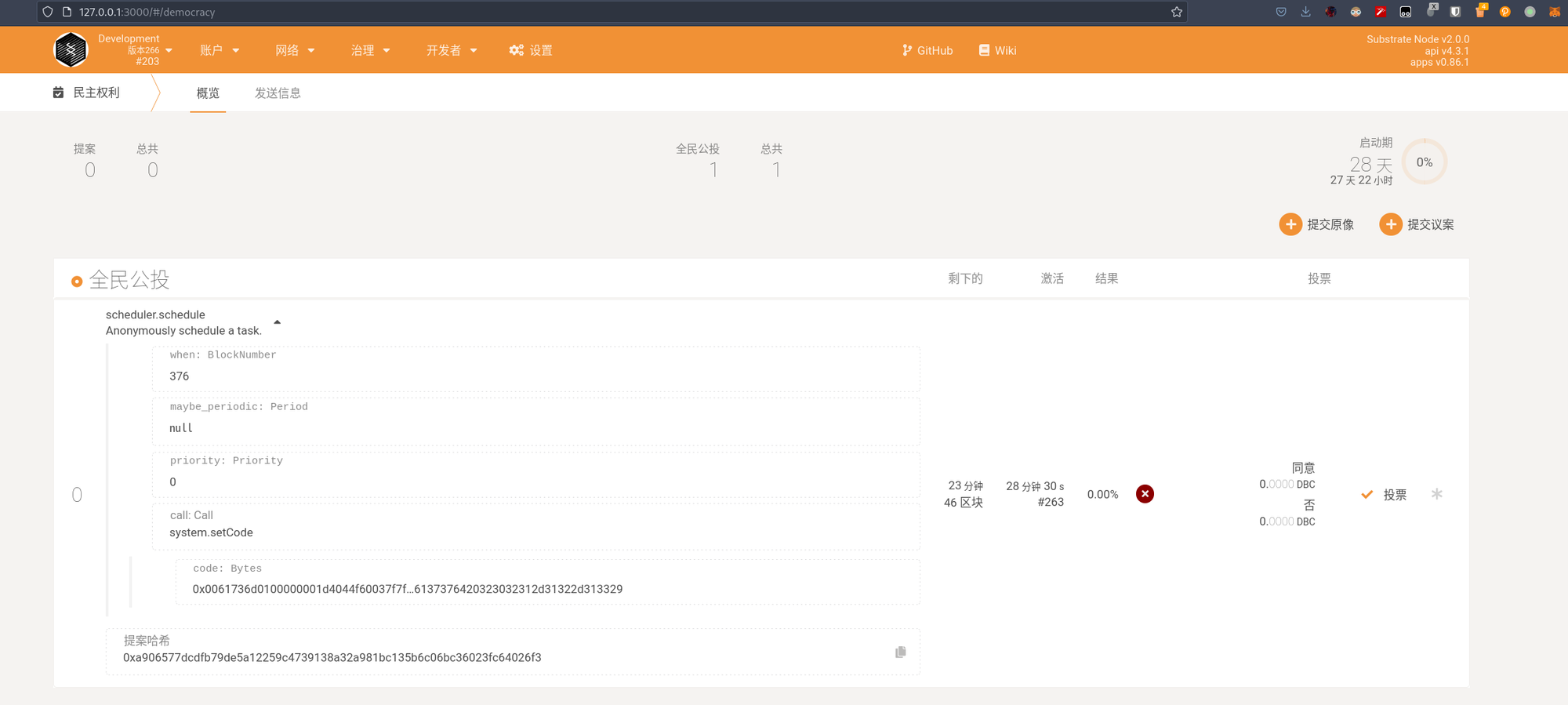Screen dimensions: 1568x705
Task: Open the Polkadot.js orange extension icon
Action: coord(1504,12)
